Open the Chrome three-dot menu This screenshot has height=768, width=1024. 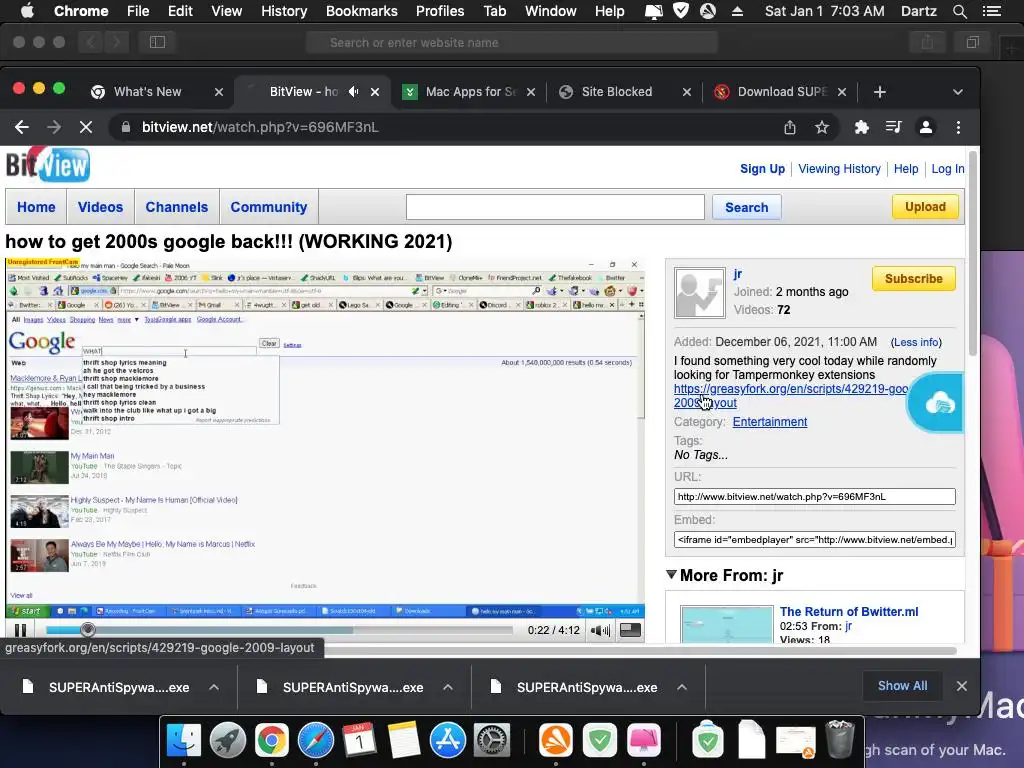(x=958, y=127)
